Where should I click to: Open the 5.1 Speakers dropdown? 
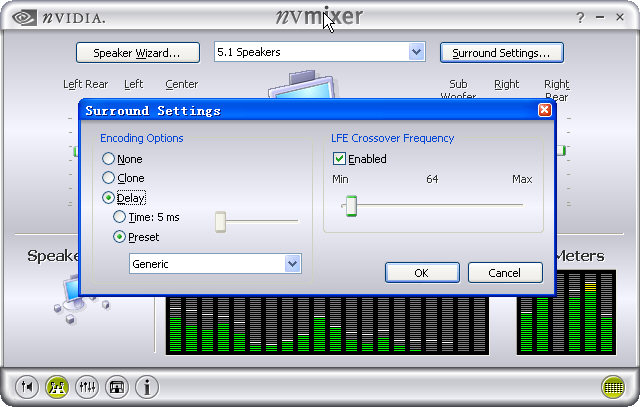416,52
